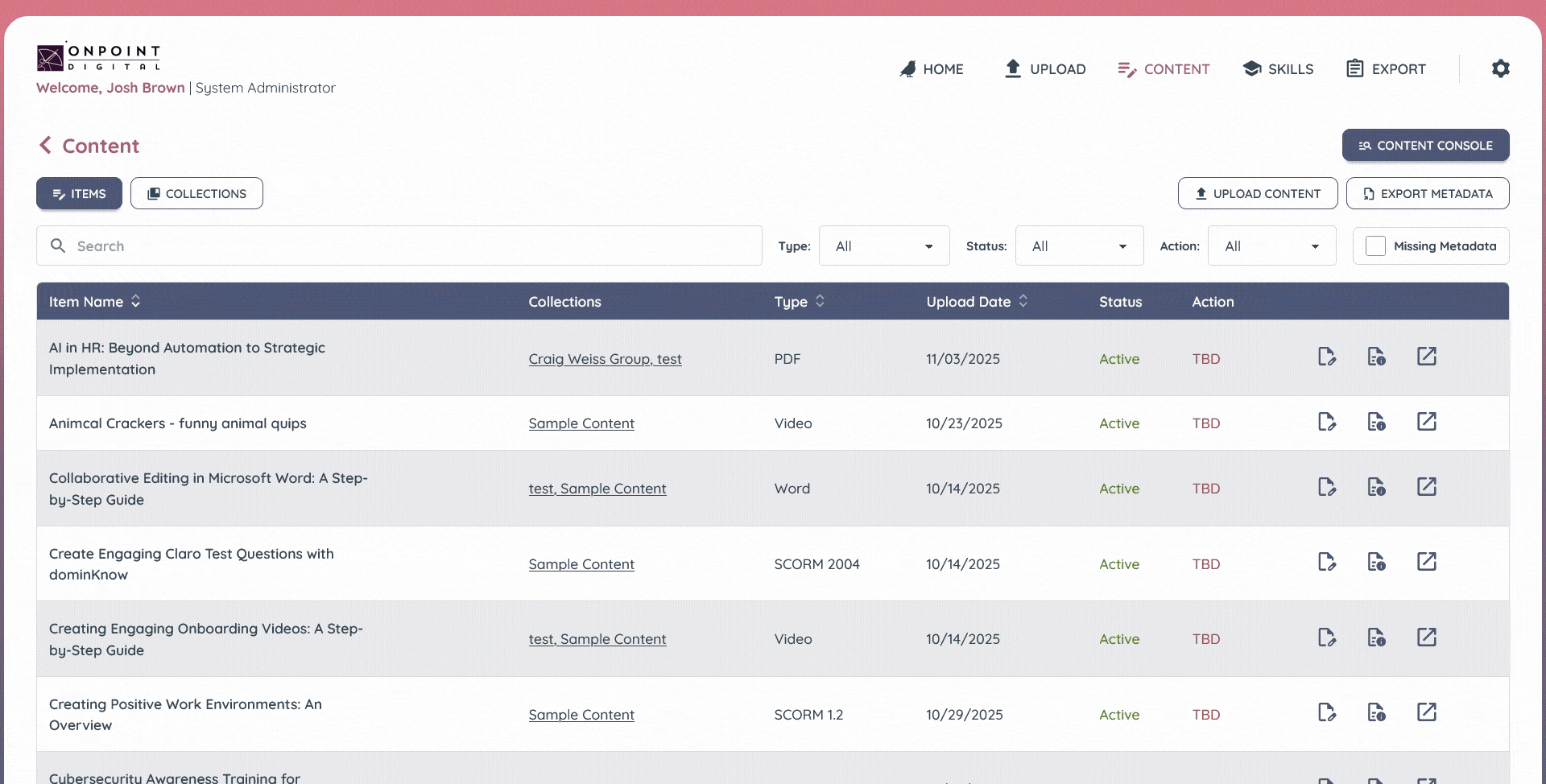Enable the Missing Metadata checkbox

click(1375, 246)
